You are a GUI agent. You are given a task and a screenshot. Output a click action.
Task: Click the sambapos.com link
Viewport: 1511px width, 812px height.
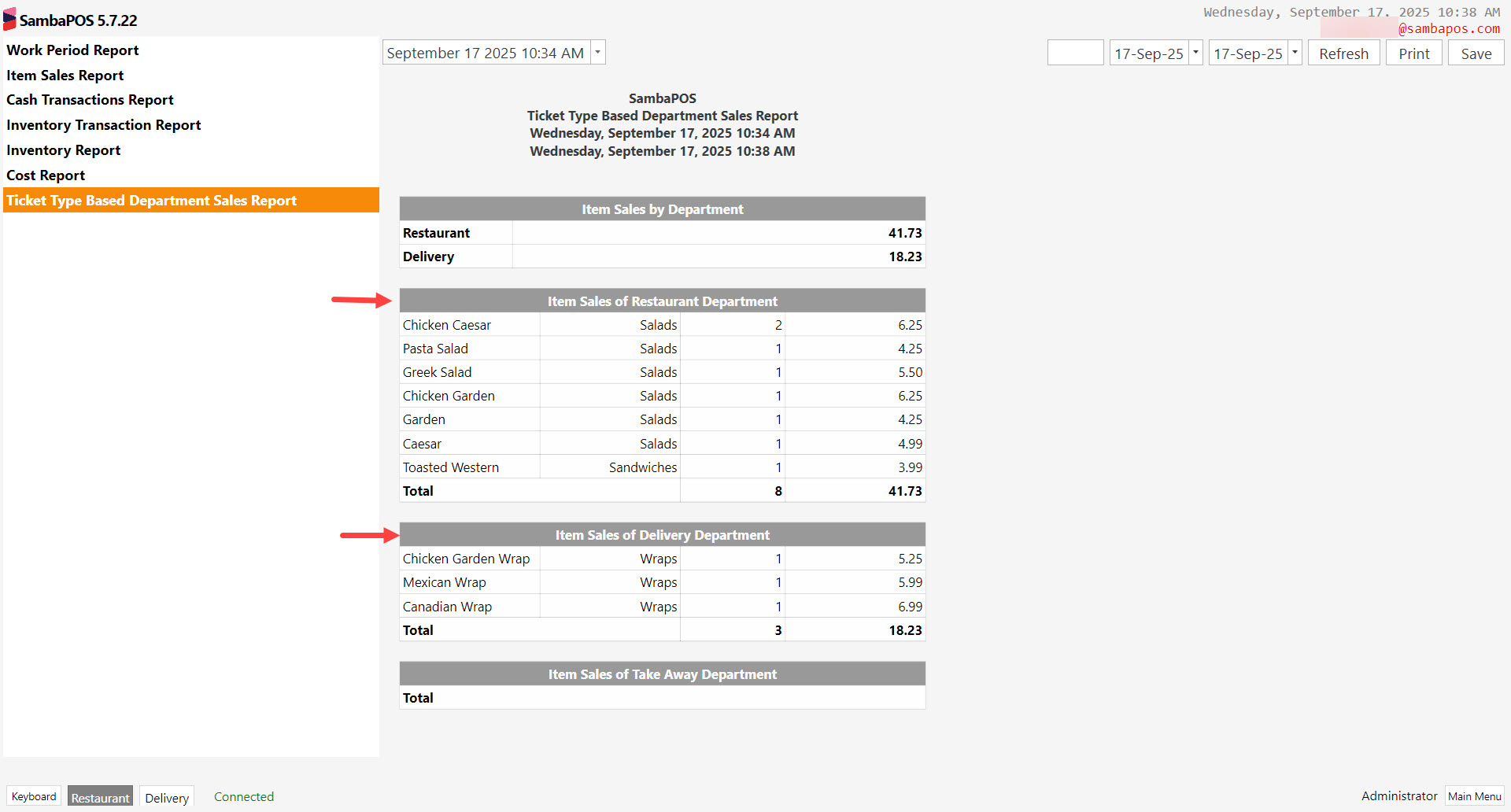pos(1449,29)
